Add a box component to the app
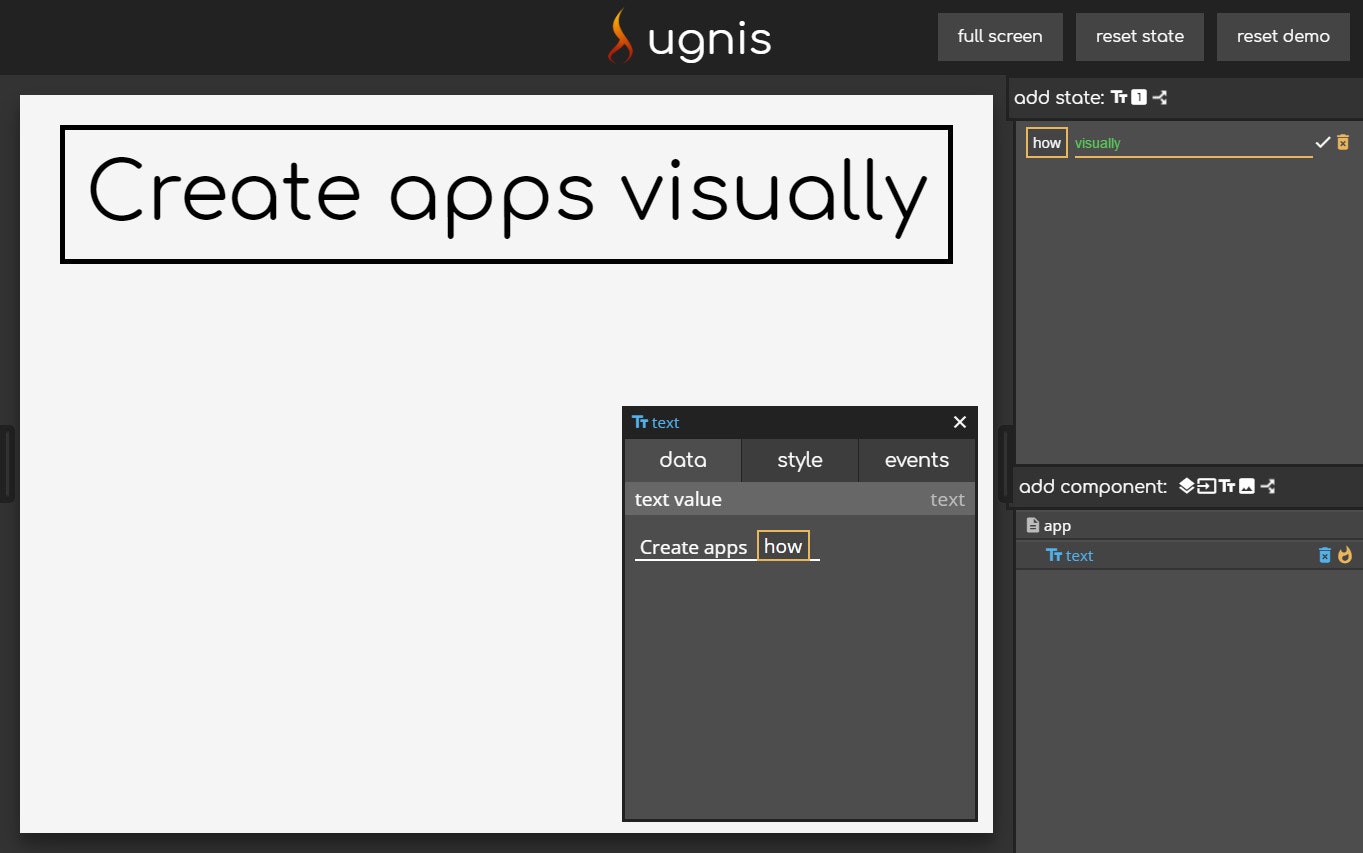This screenshot has width=1363, height=853. [1186, 486]
